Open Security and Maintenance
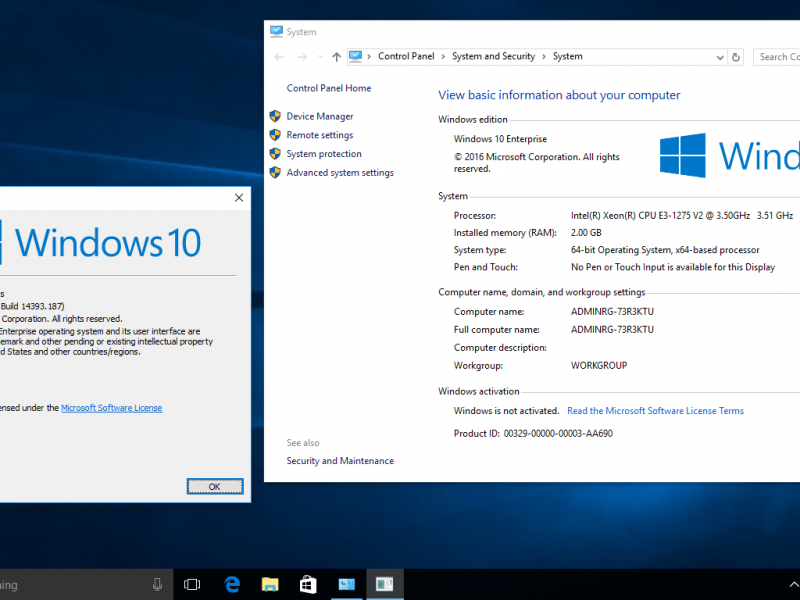 coord(340,461)
